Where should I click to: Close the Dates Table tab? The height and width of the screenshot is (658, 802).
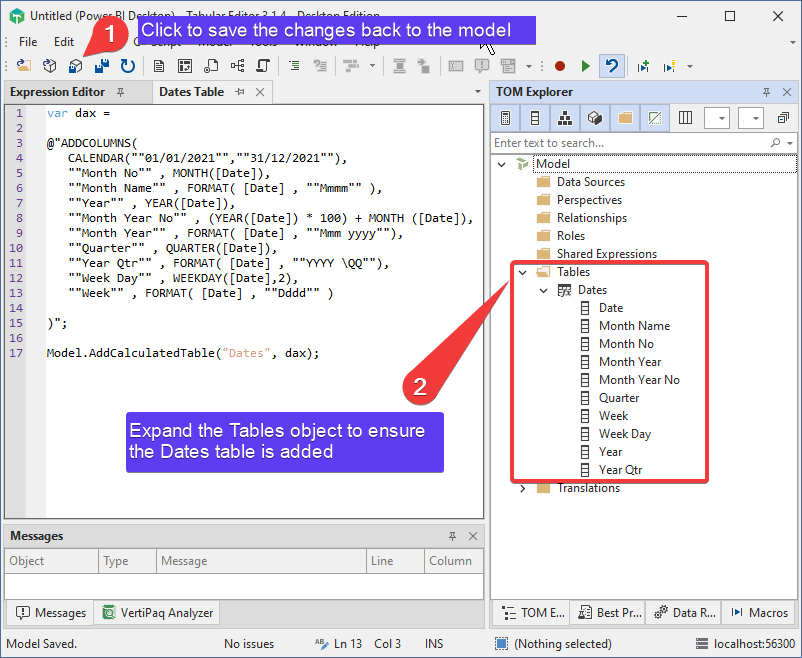260,92
